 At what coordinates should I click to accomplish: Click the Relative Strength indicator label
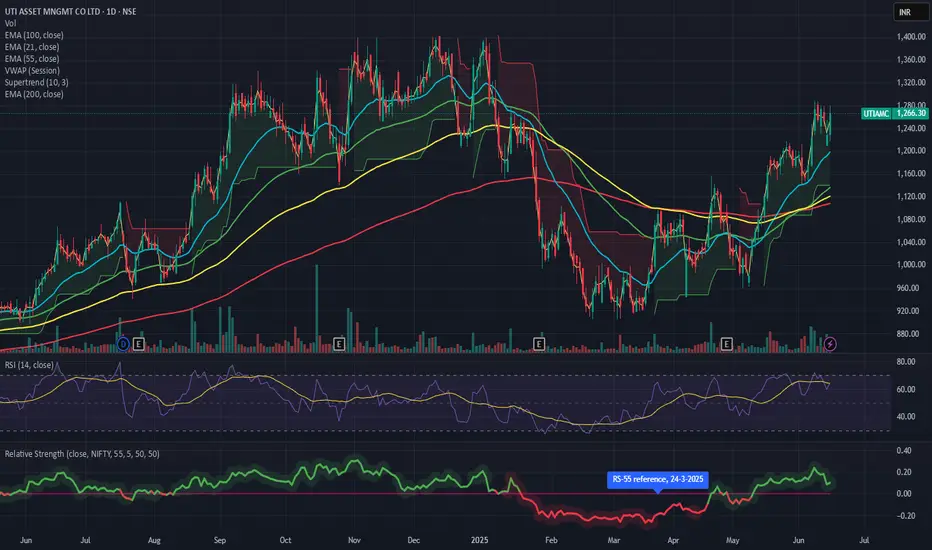(x=82, y=454)
